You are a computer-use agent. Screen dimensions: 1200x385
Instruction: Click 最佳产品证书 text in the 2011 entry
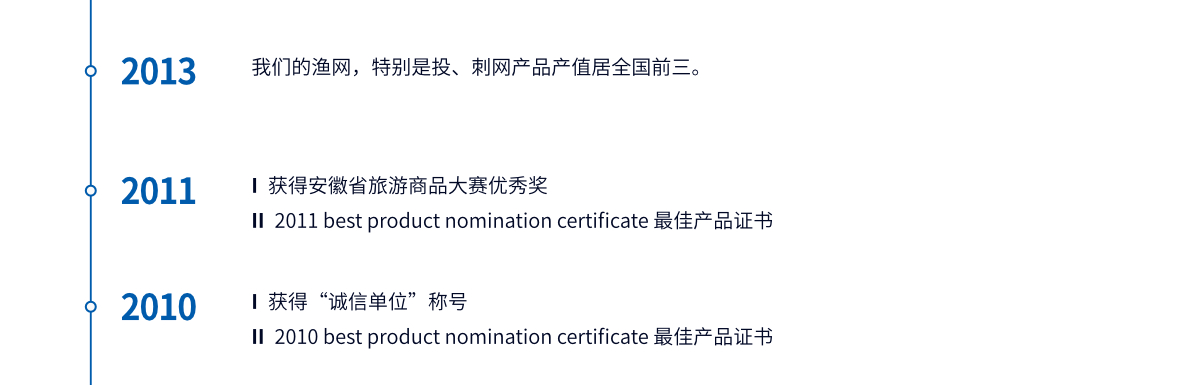pyautogui.click(x=713, y=221)
